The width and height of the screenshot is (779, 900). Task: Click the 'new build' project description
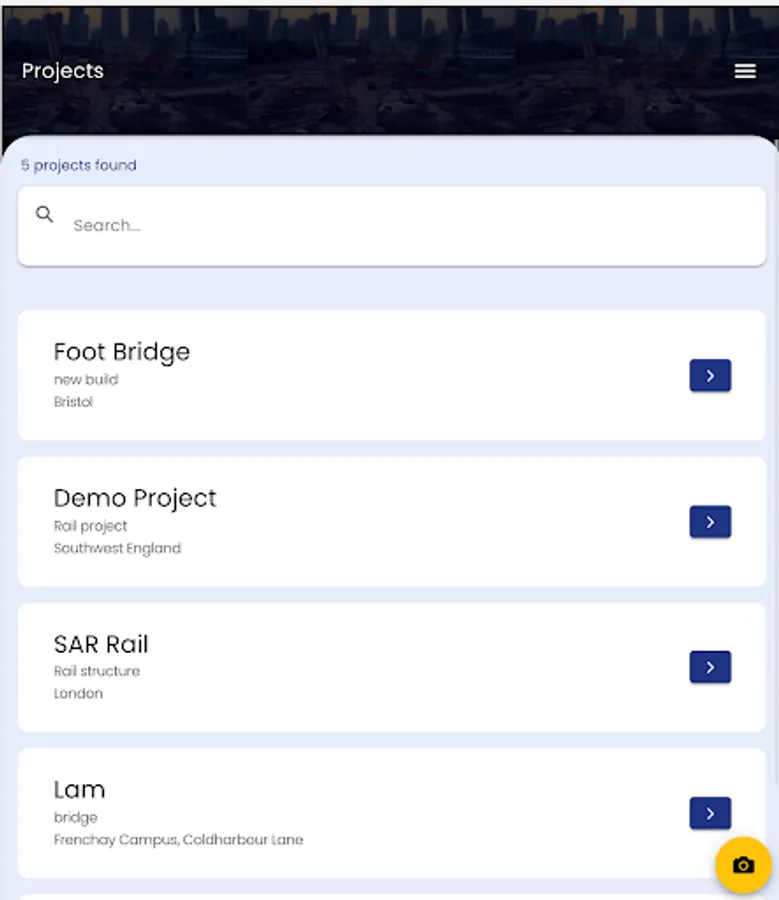86,380
